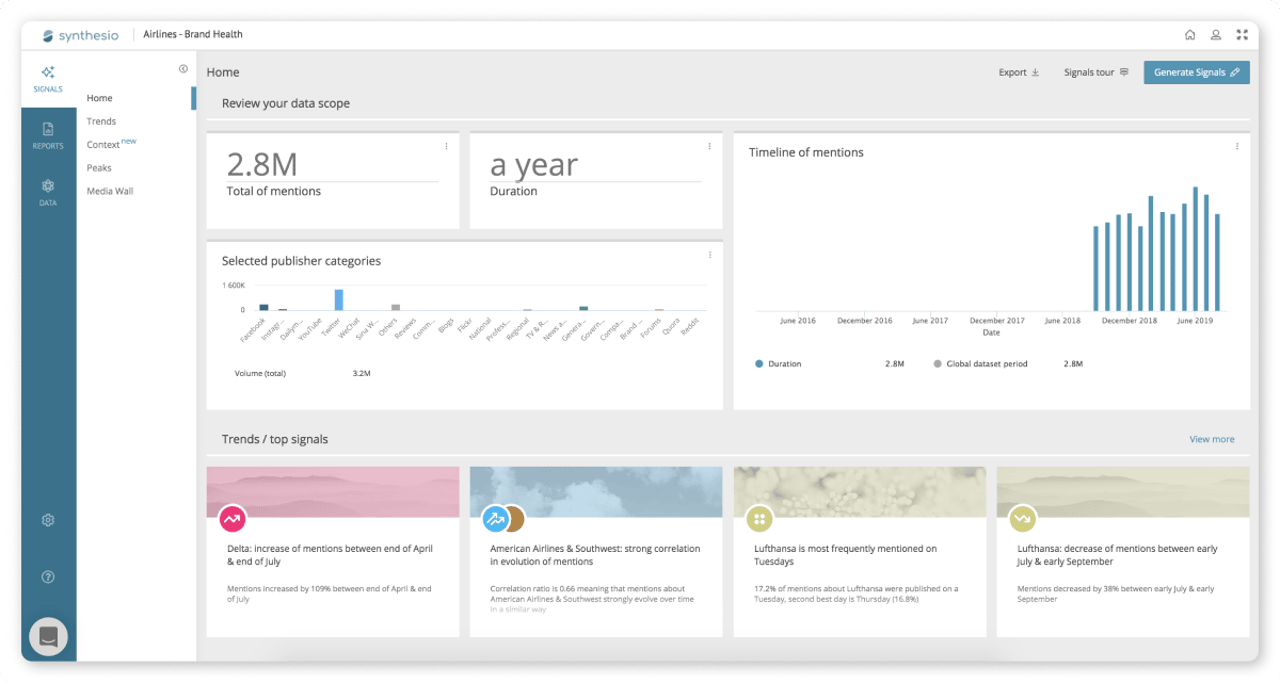Image resolution: width=1280 pixels, height=683 pixels.
Task: Click the Twitter bar in publisher chart
Action: [x=339, y=300]
